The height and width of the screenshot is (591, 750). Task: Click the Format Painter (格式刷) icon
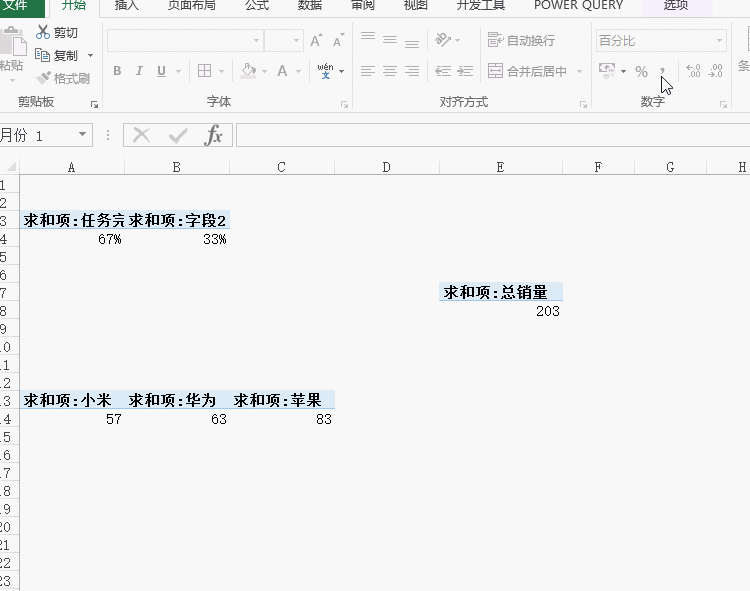43,78
